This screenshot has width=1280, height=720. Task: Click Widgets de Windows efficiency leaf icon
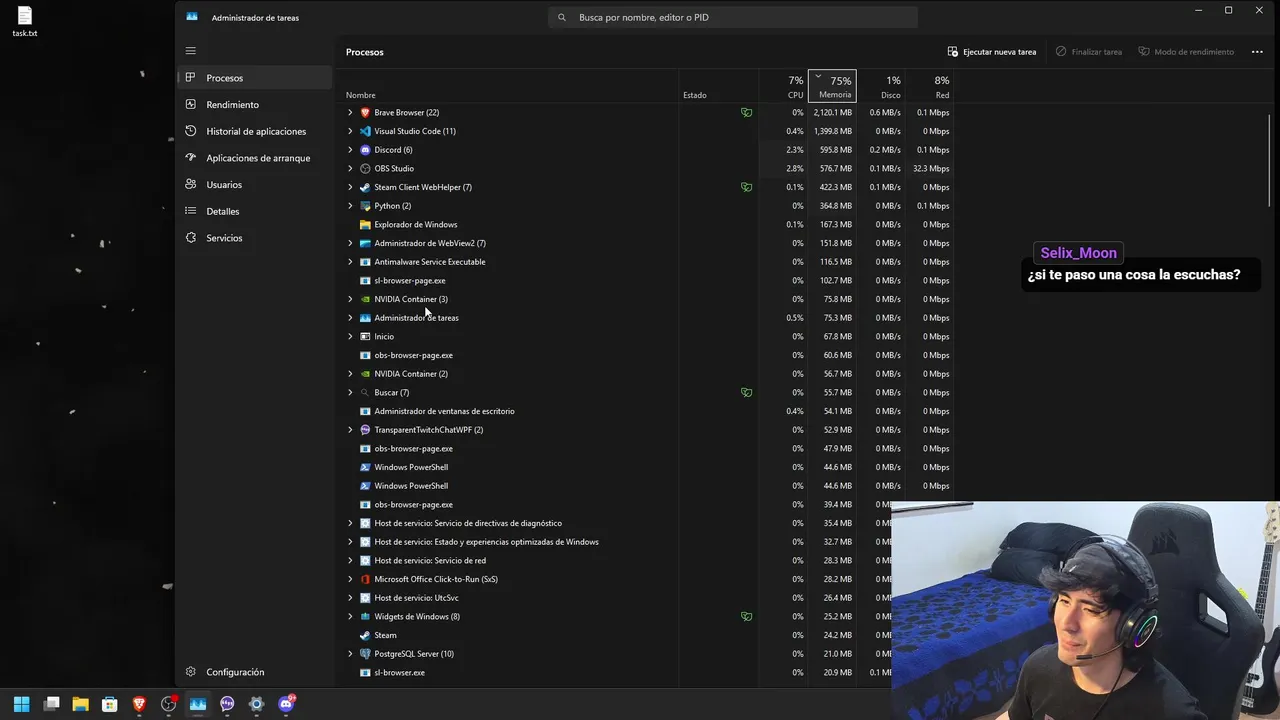(746, 616)
